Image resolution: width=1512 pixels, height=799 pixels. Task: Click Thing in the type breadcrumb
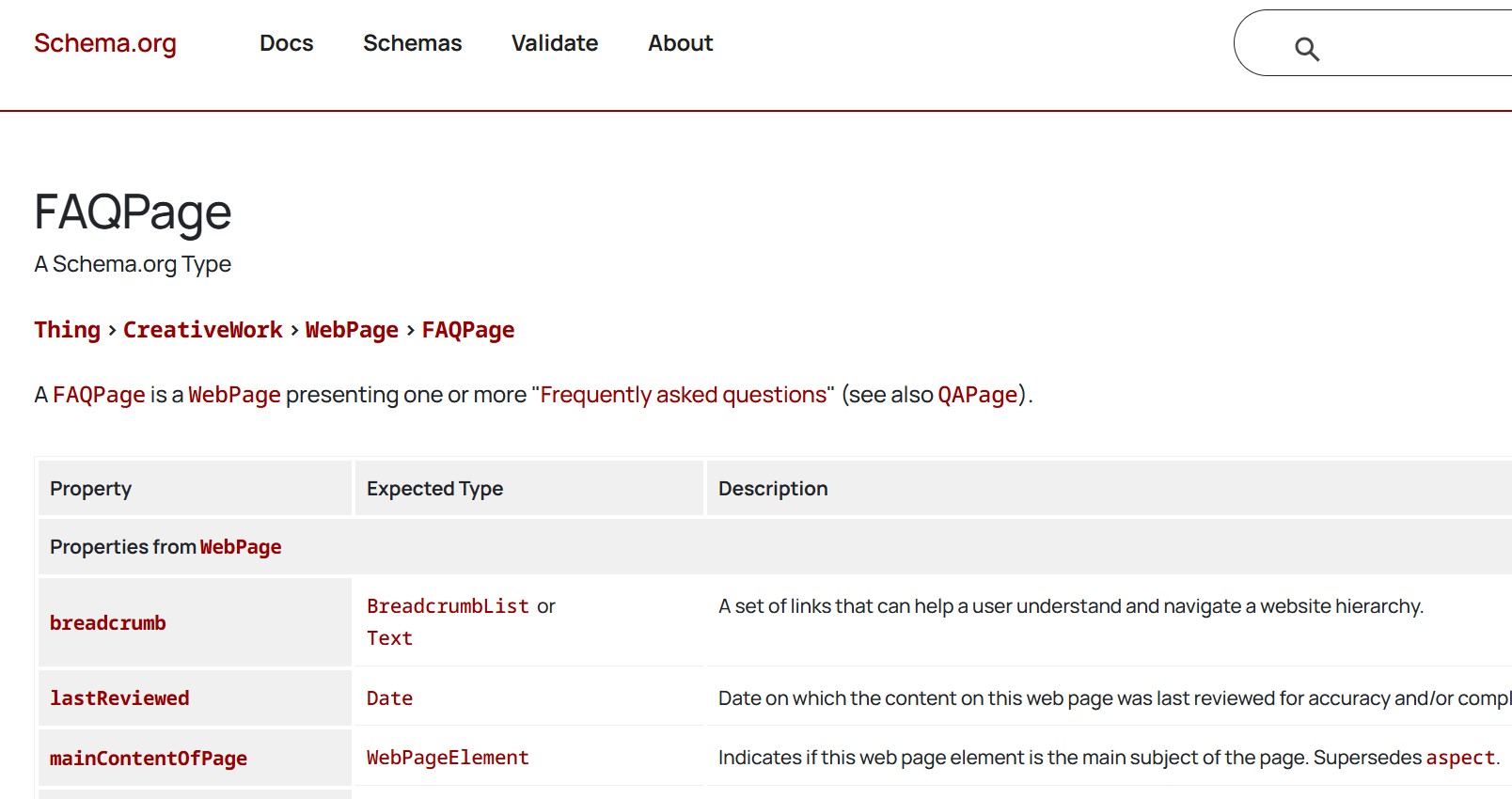(x=67, y=330)
